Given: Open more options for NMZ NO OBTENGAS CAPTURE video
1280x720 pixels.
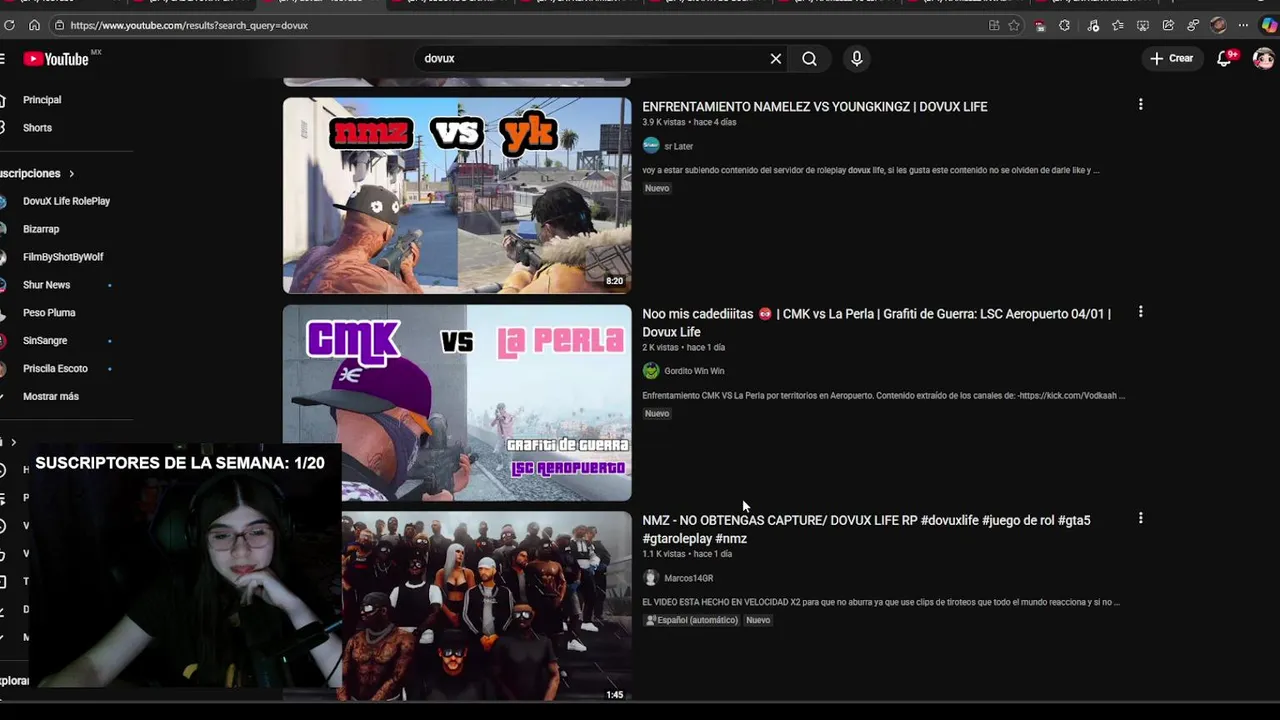Looking at the screenshot, I should tap(1140, 518).
